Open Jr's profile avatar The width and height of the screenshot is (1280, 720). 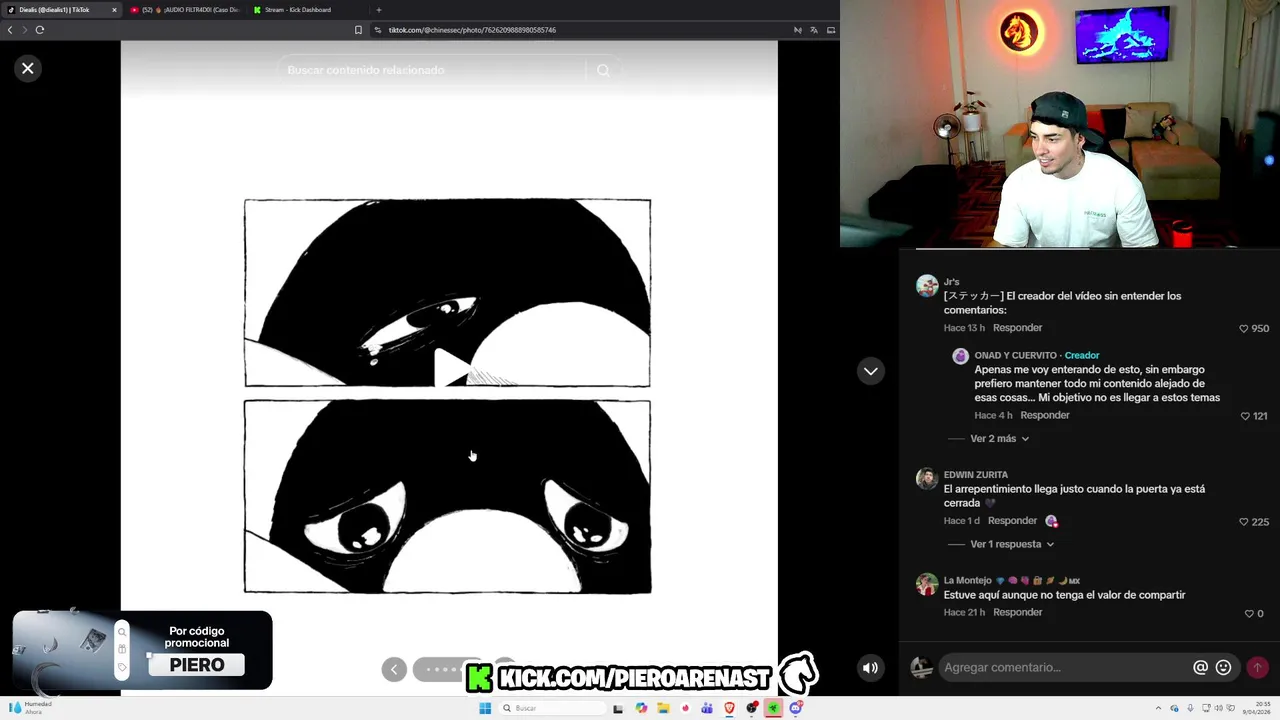coord(927,285)
